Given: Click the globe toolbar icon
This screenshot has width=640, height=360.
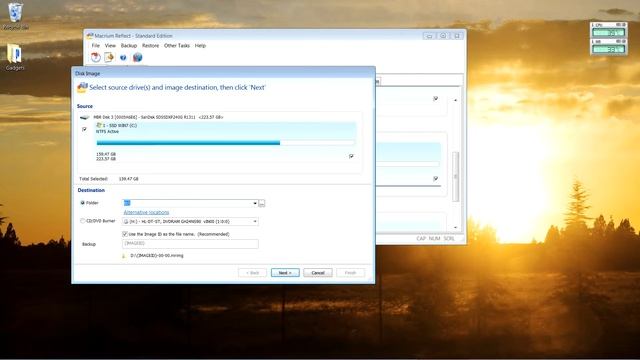Looking at the screenshot, I should [138, 58].
